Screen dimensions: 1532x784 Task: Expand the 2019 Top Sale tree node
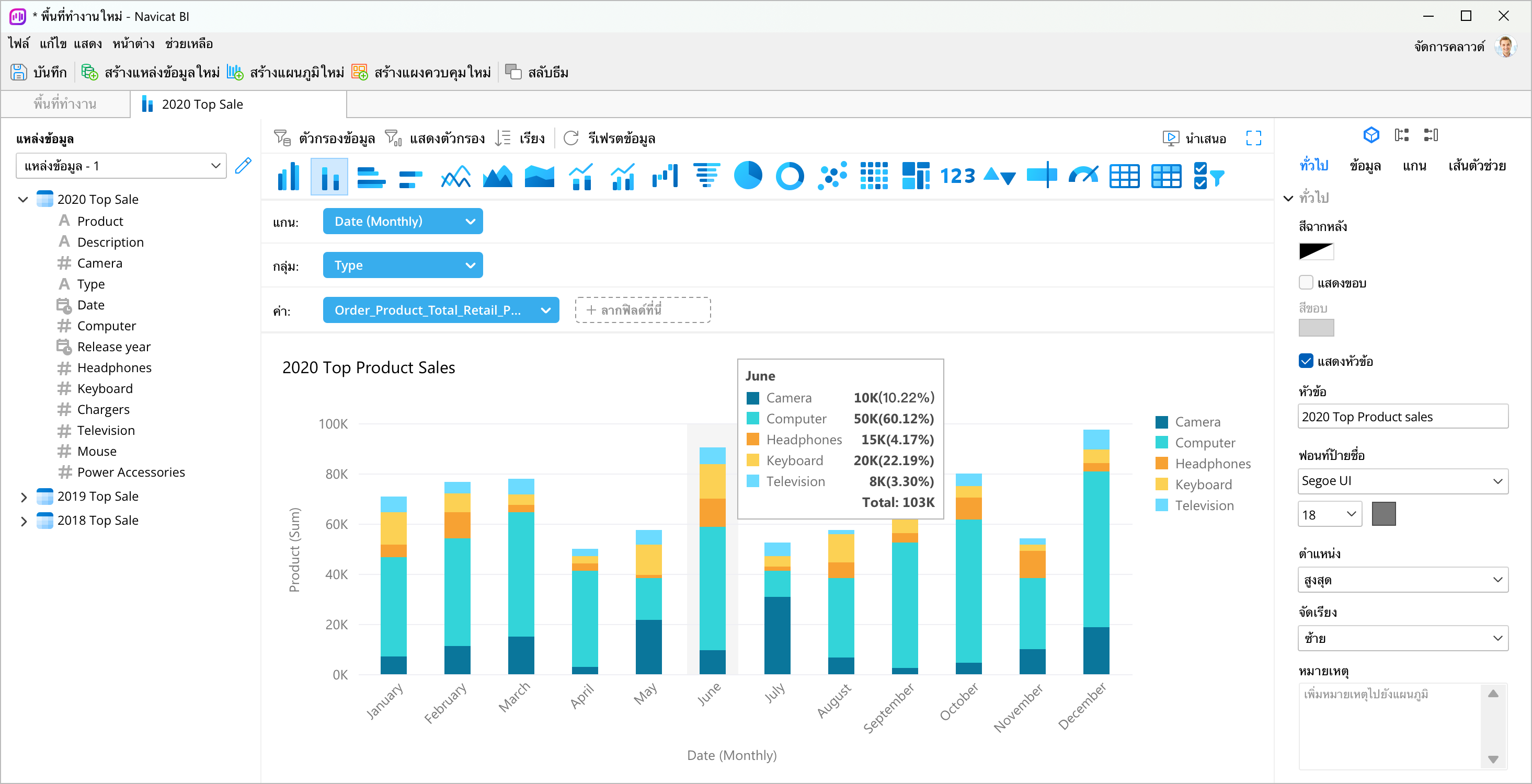pos(23,497)
